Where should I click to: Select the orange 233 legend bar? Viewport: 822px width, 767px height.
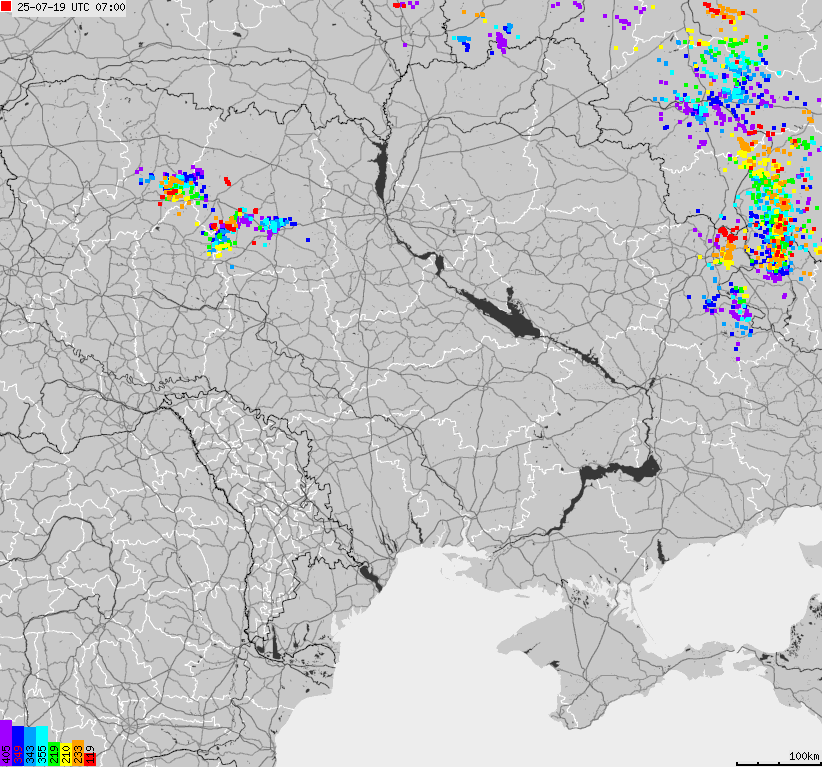click(78, 753)
